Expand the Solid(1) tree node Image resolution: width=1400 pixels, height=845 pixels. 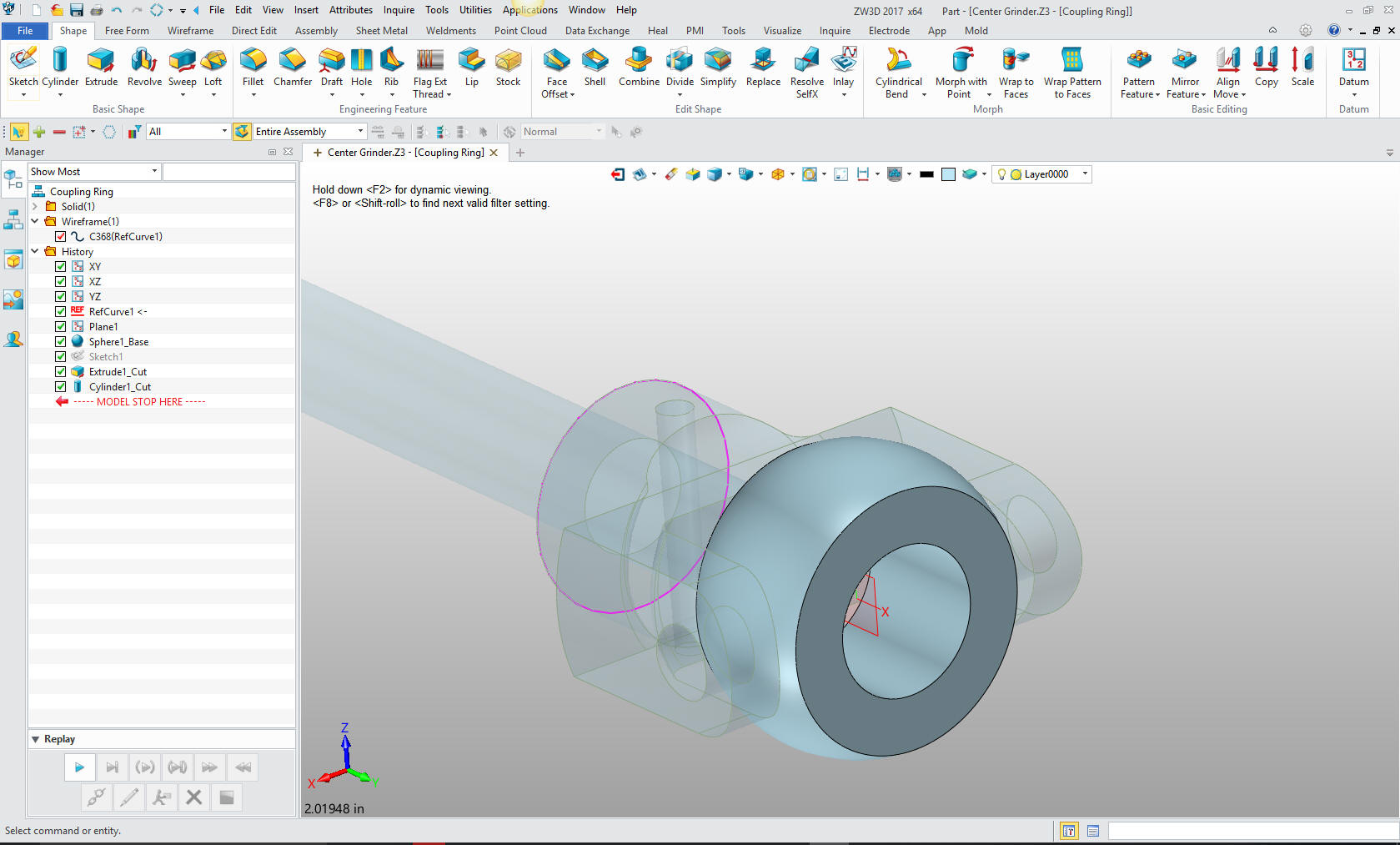tap(35, 206)
